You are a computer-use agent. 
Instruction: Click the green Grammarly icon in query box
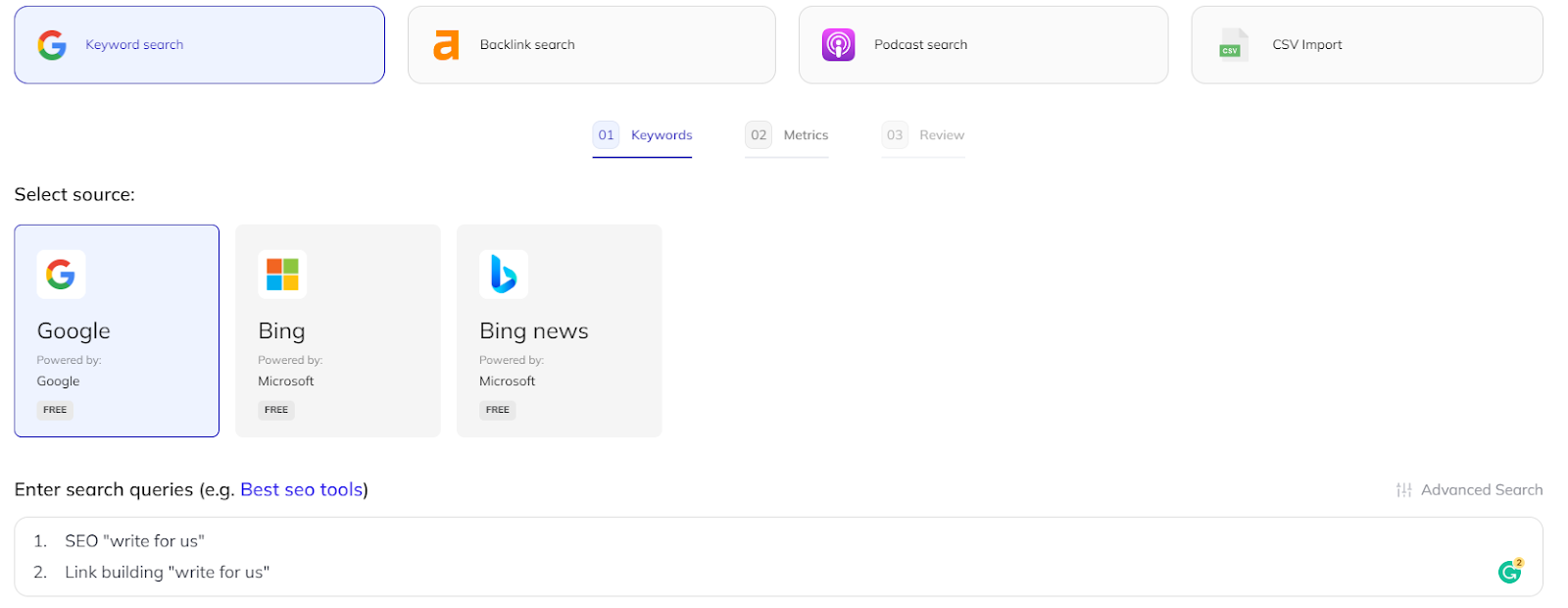(1510, 572)
